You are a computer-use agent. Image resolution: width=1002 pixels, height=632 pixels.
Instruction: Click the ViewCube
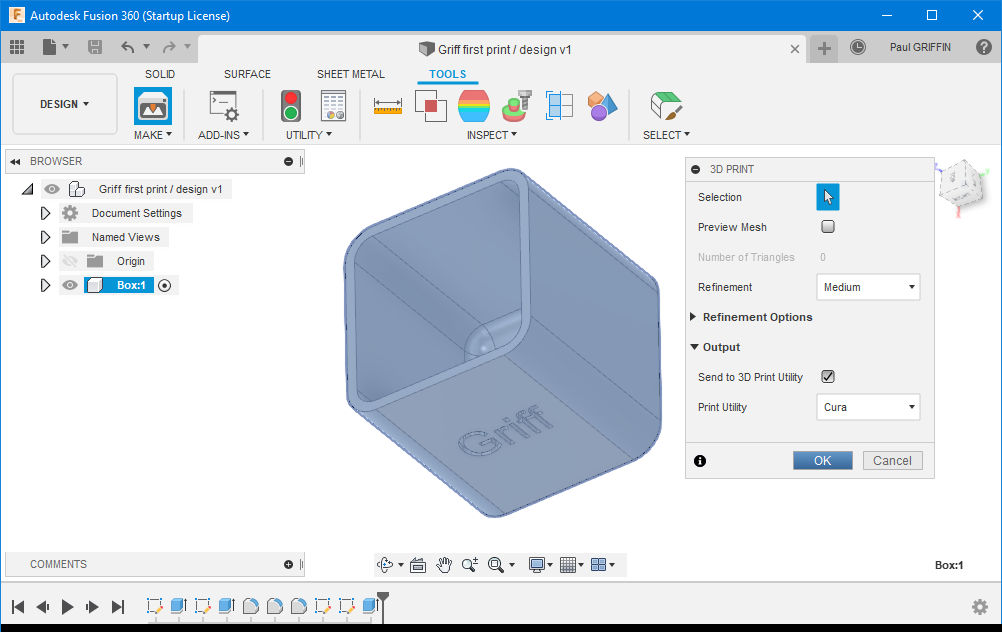(x=962, y=185)
